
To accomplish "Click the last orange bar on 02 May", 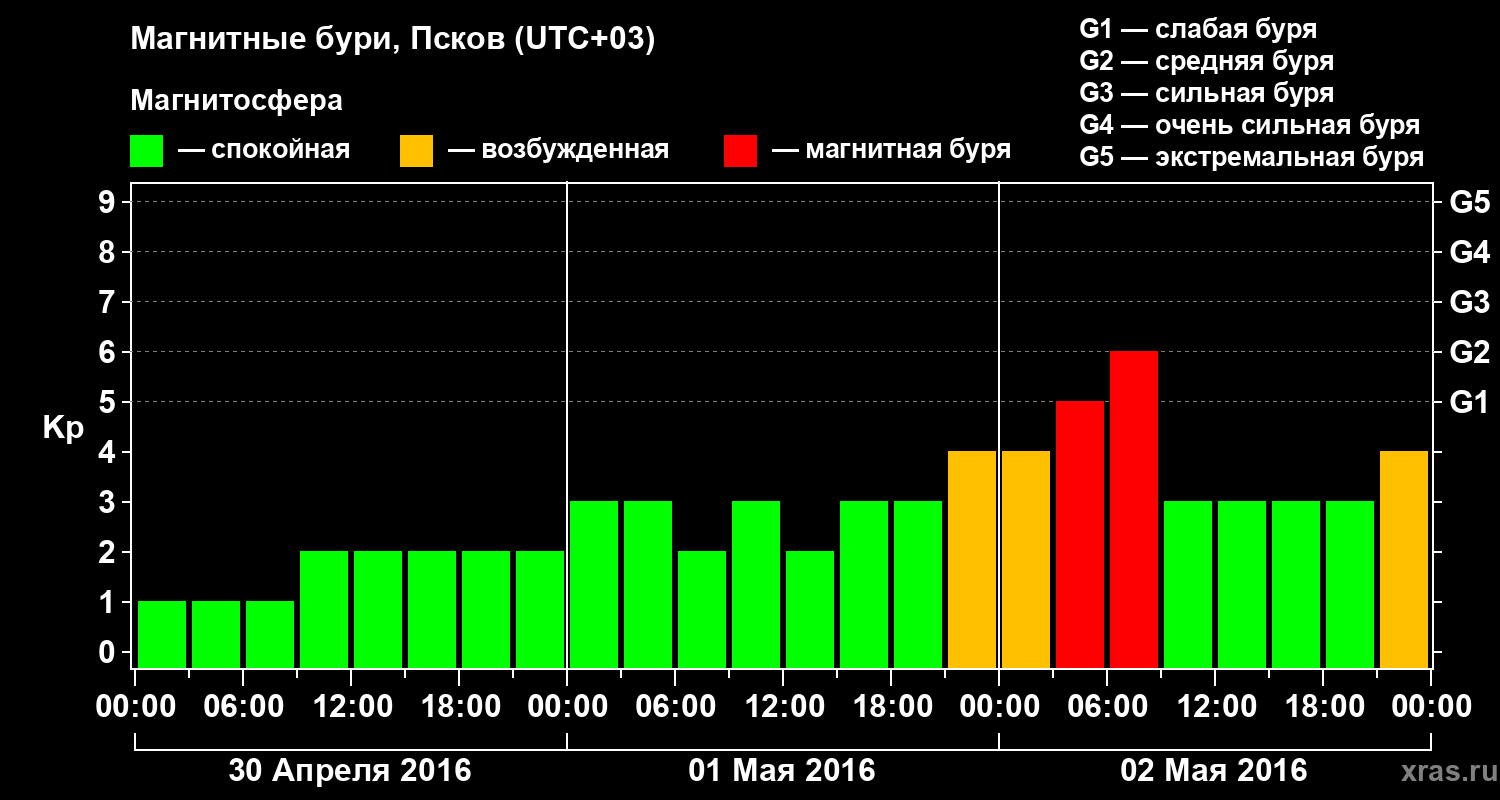I will pos(1404,560).
